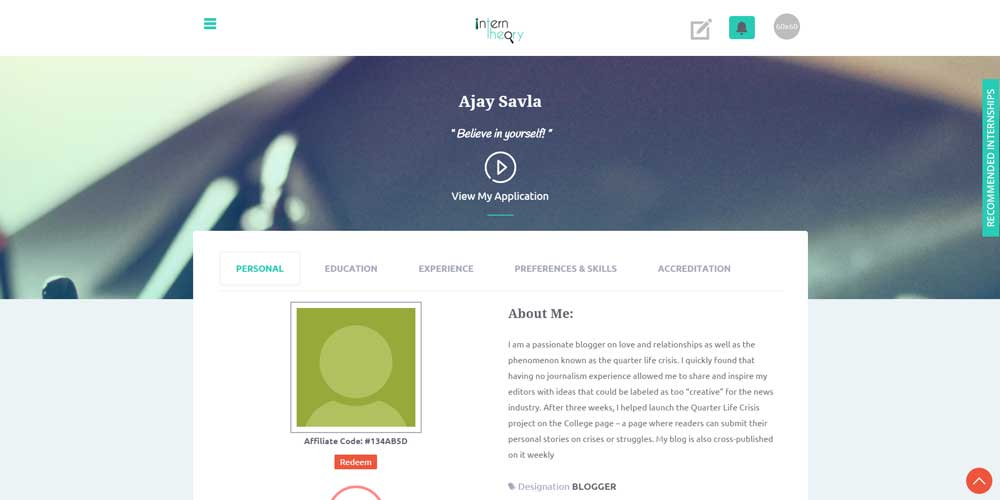Image resolution: width=1000 pixels, height=500 pixels.
Task: Click the tag icon beside Designation
Action: coord(511,487)
